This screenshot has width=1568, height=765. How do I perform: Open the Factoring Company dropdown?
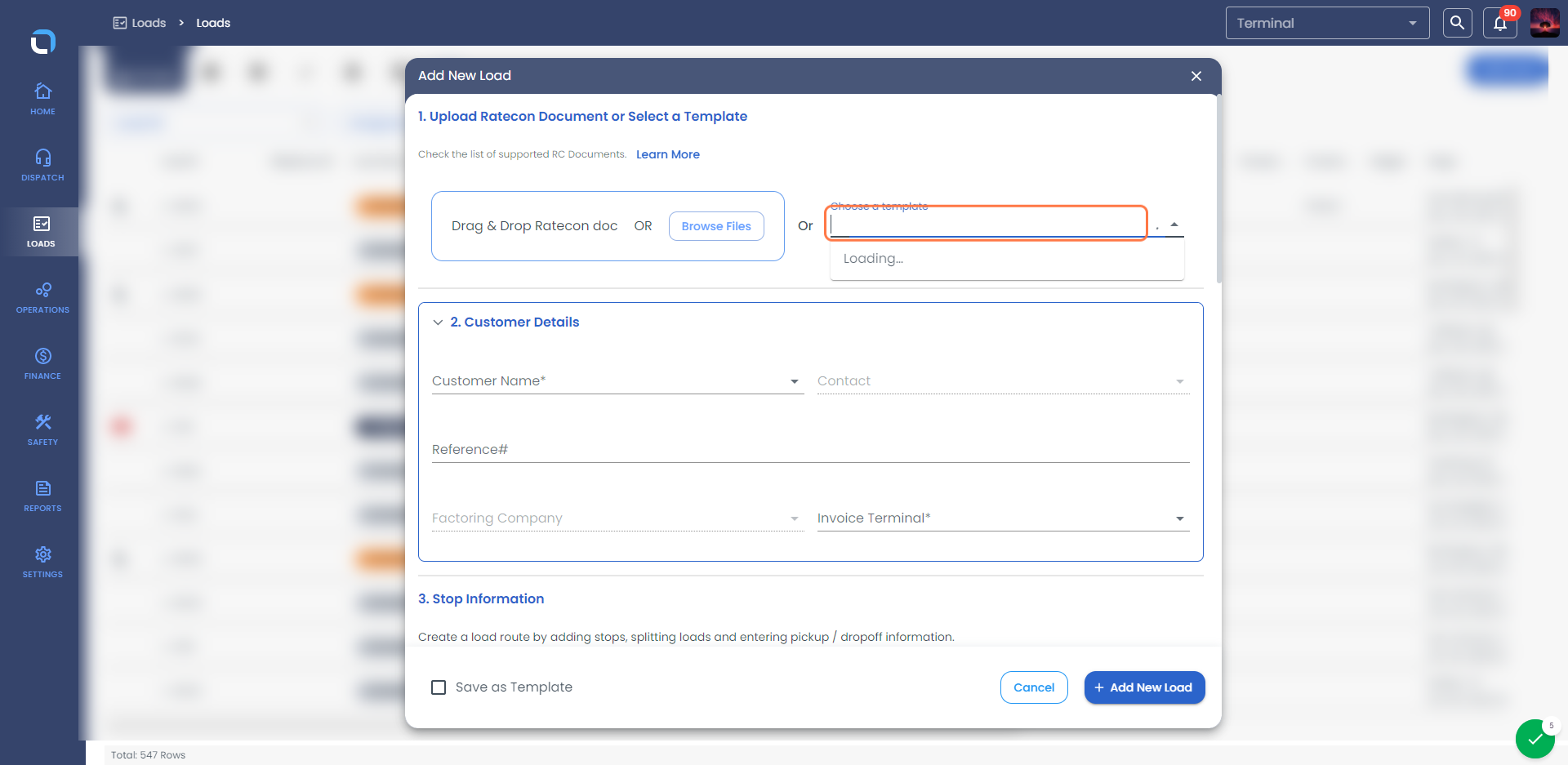[x=617, y=518]
